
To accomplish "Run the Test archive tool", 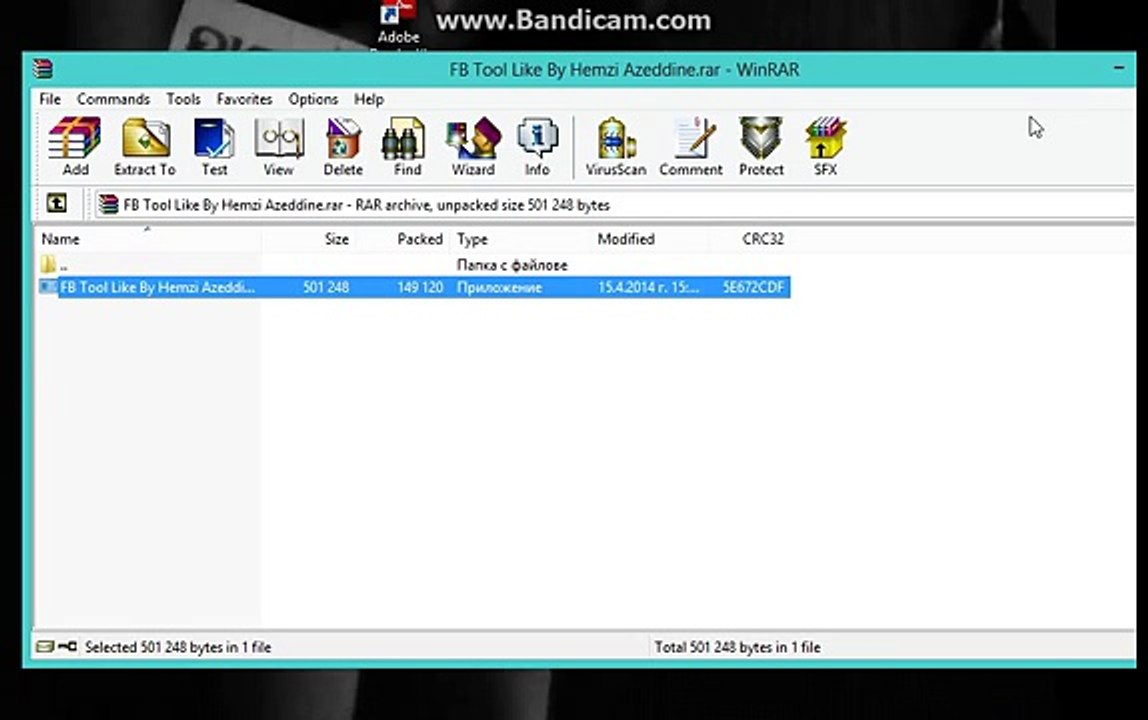I will [x=214, y=146].
